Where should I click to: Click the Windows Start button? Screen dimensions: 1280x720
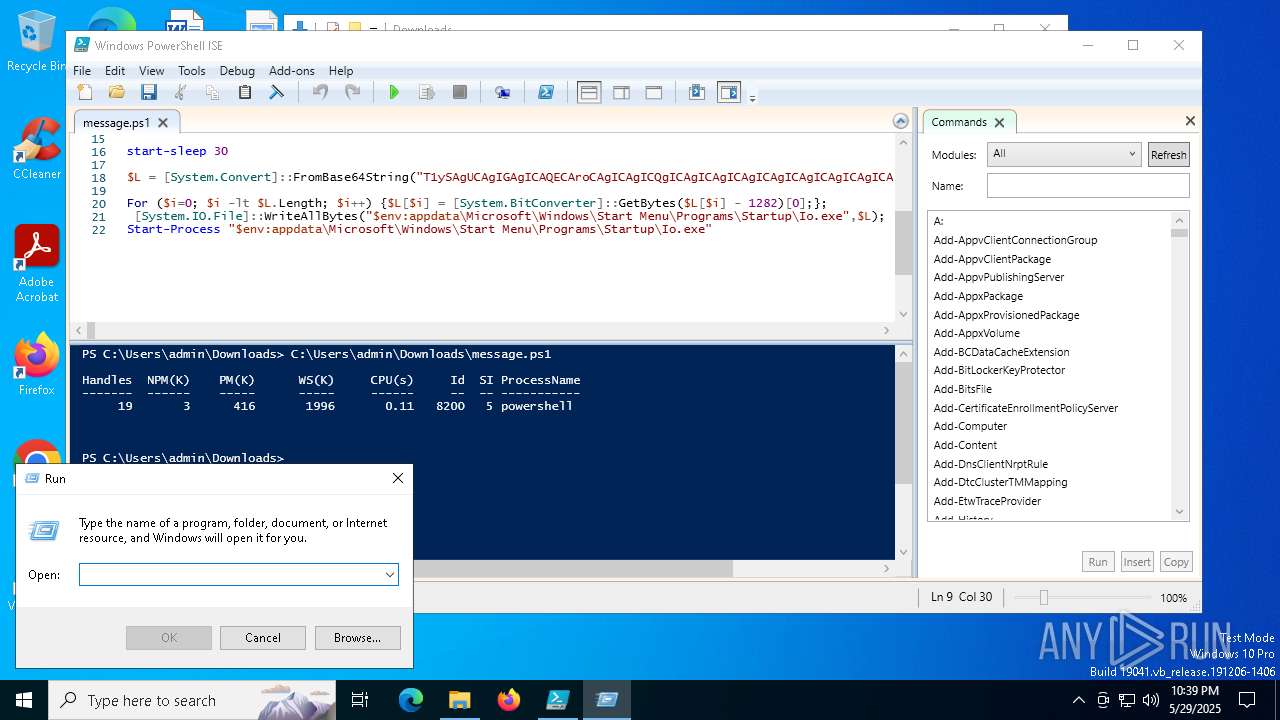[x=24, y=700]
